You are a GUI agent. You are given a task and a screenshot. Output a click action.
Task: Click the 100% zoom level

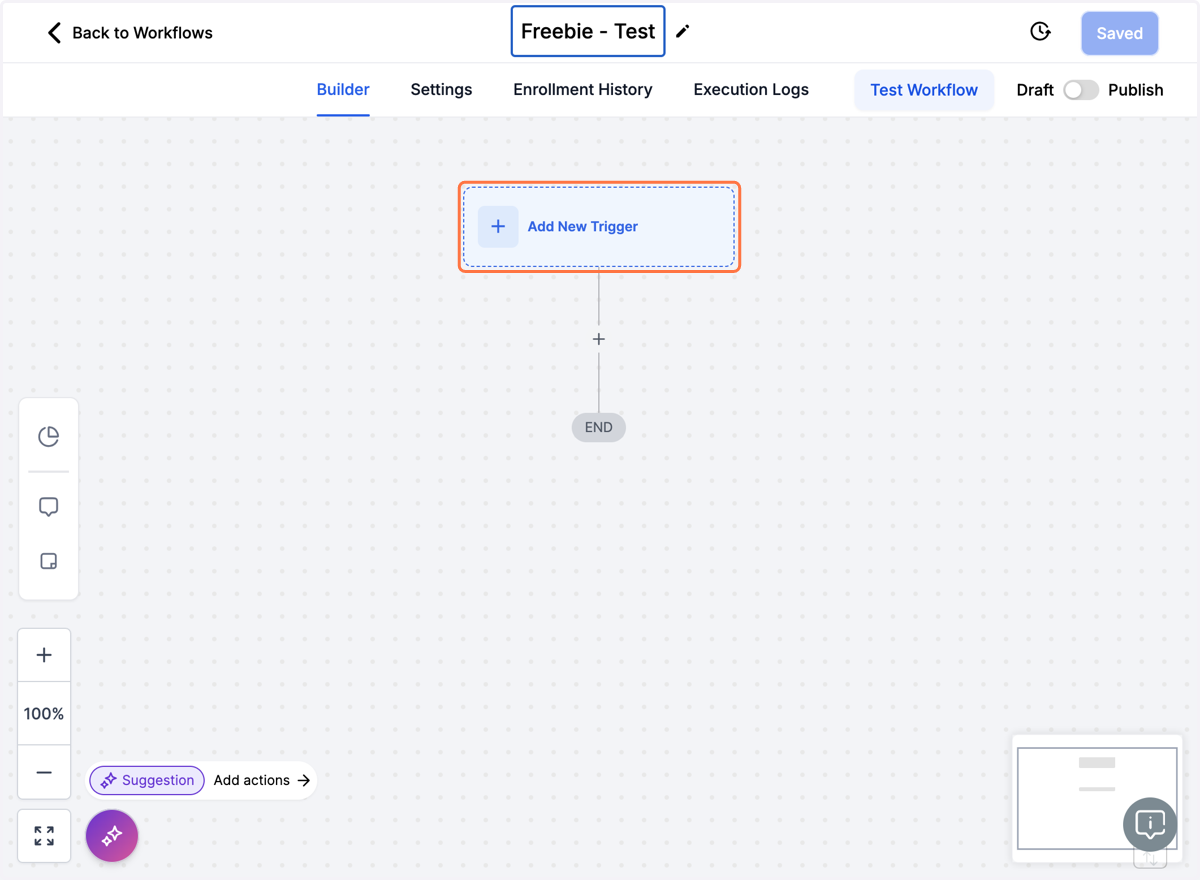[44, 713]
